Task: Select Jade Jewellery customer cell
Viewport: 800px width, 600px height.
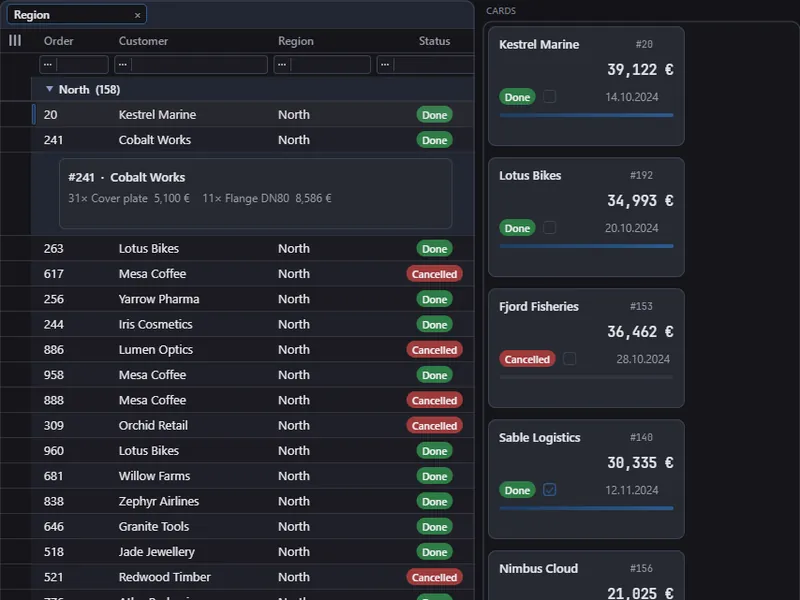Action: pyautogui.click(x=157, y=552)
